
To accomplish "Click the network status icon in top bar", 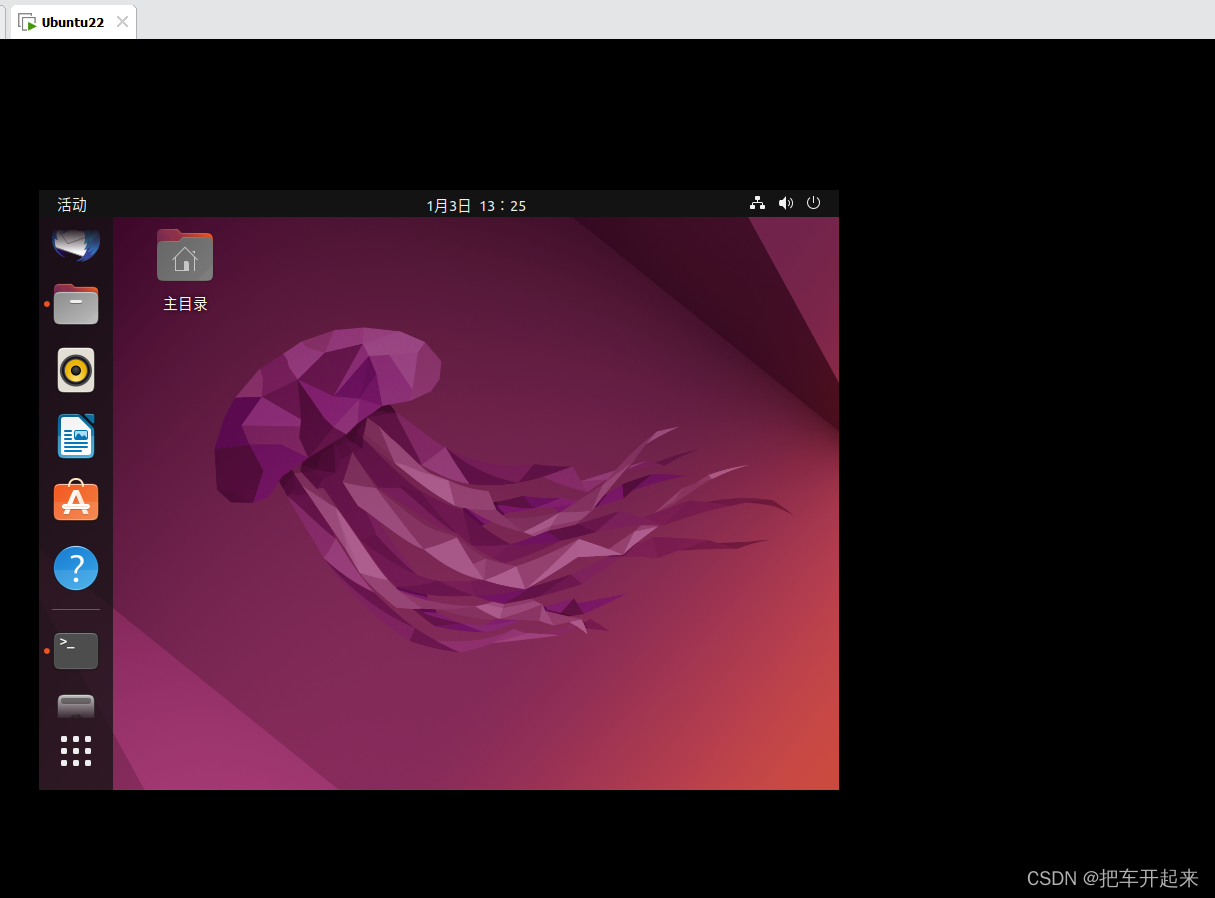I will [x=757, y=203].
